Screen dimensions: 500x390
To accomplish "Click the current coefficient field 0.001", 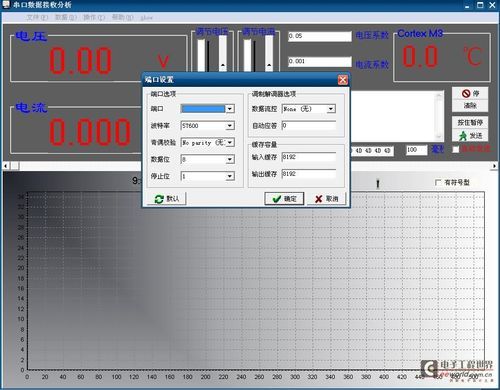I will 320,62.
